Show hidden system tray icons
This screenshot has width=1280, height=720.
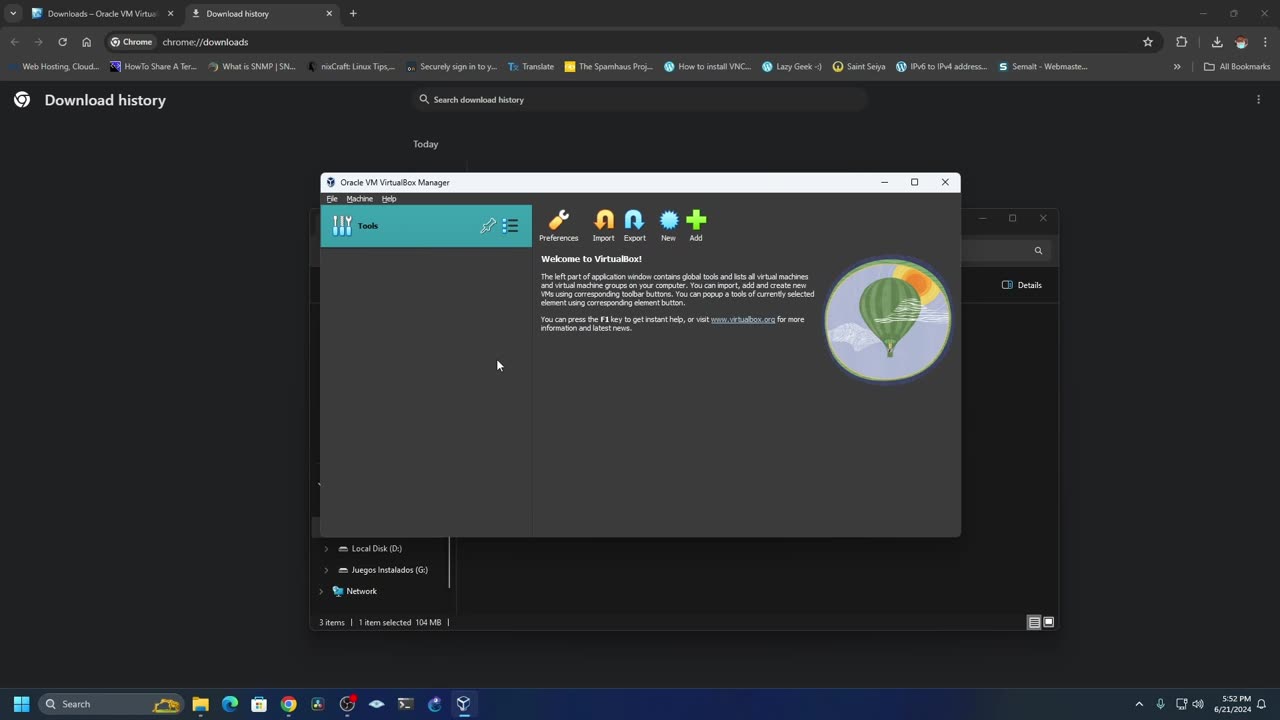pos(1139,704)
